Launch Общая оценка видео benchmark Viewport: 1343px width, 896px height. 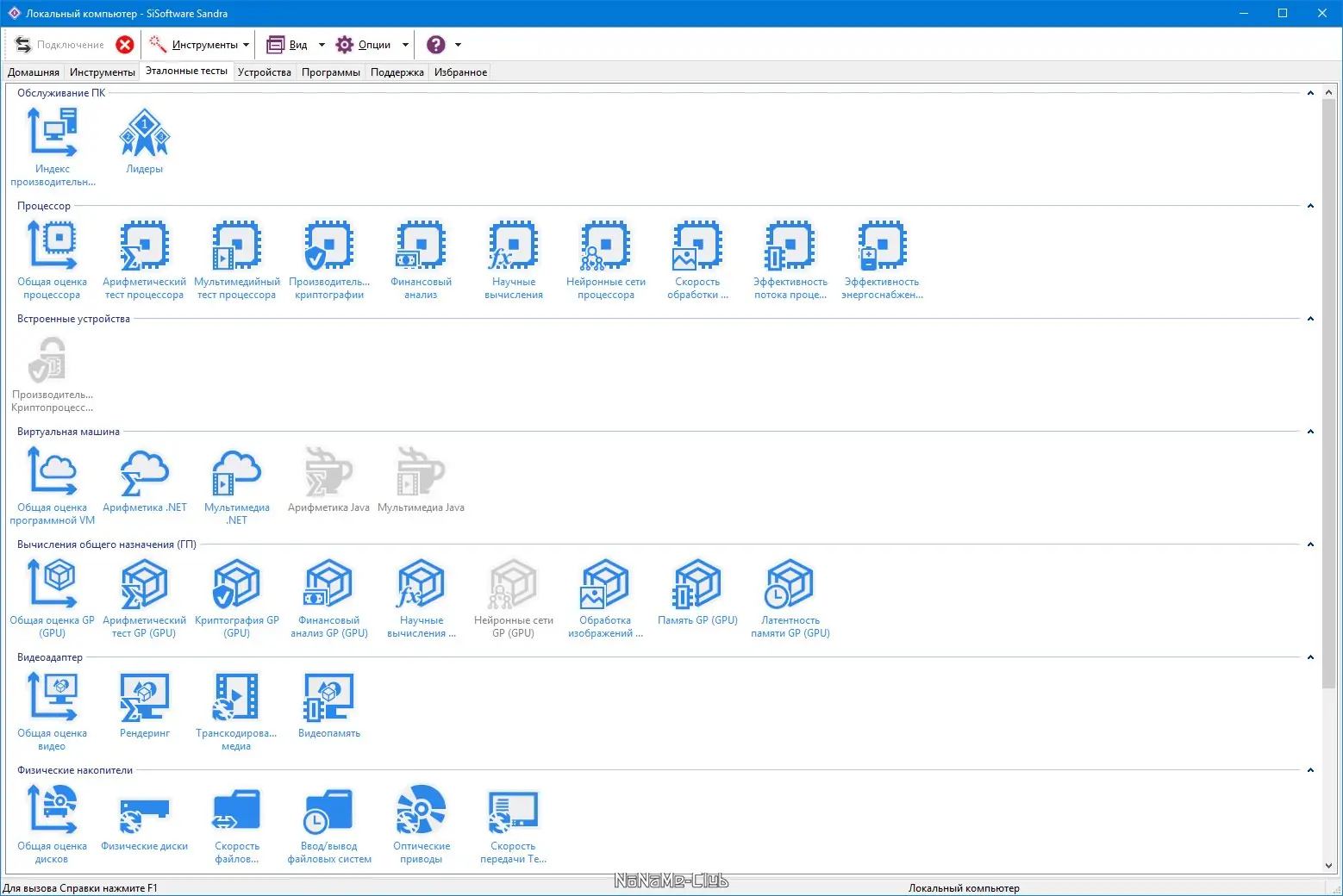pyautogui.click(x=53, y=711)
